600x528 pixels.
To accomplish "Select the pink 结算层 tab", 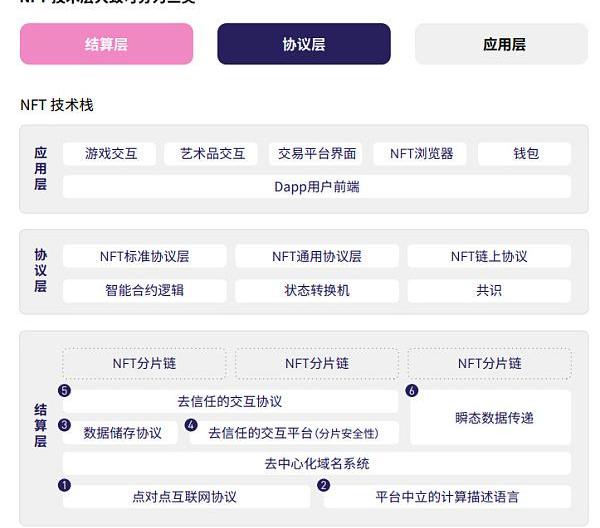I will point(106,44).
